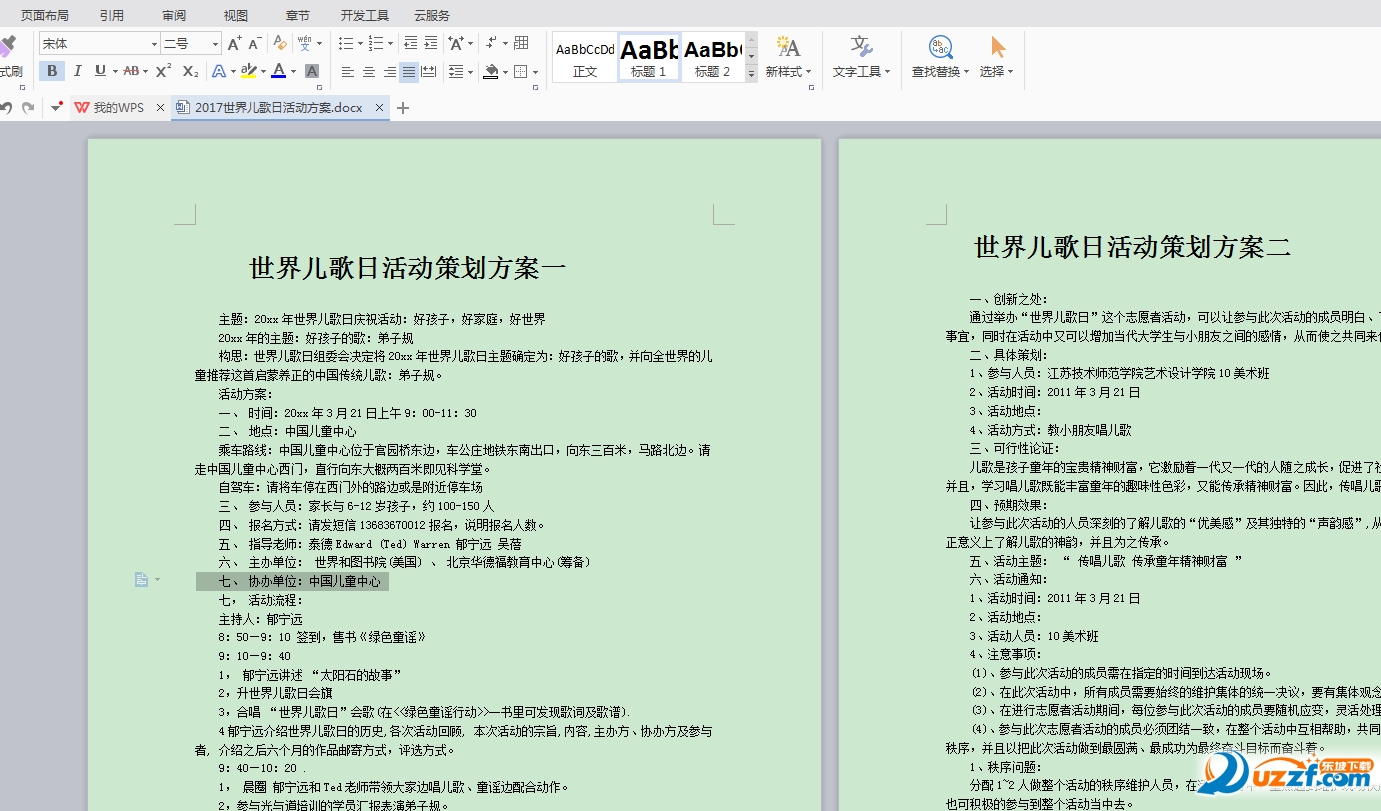Open 审阅 ribbon tab
The width and height of the screenshot is (1381, 811).
coord(174,15)
